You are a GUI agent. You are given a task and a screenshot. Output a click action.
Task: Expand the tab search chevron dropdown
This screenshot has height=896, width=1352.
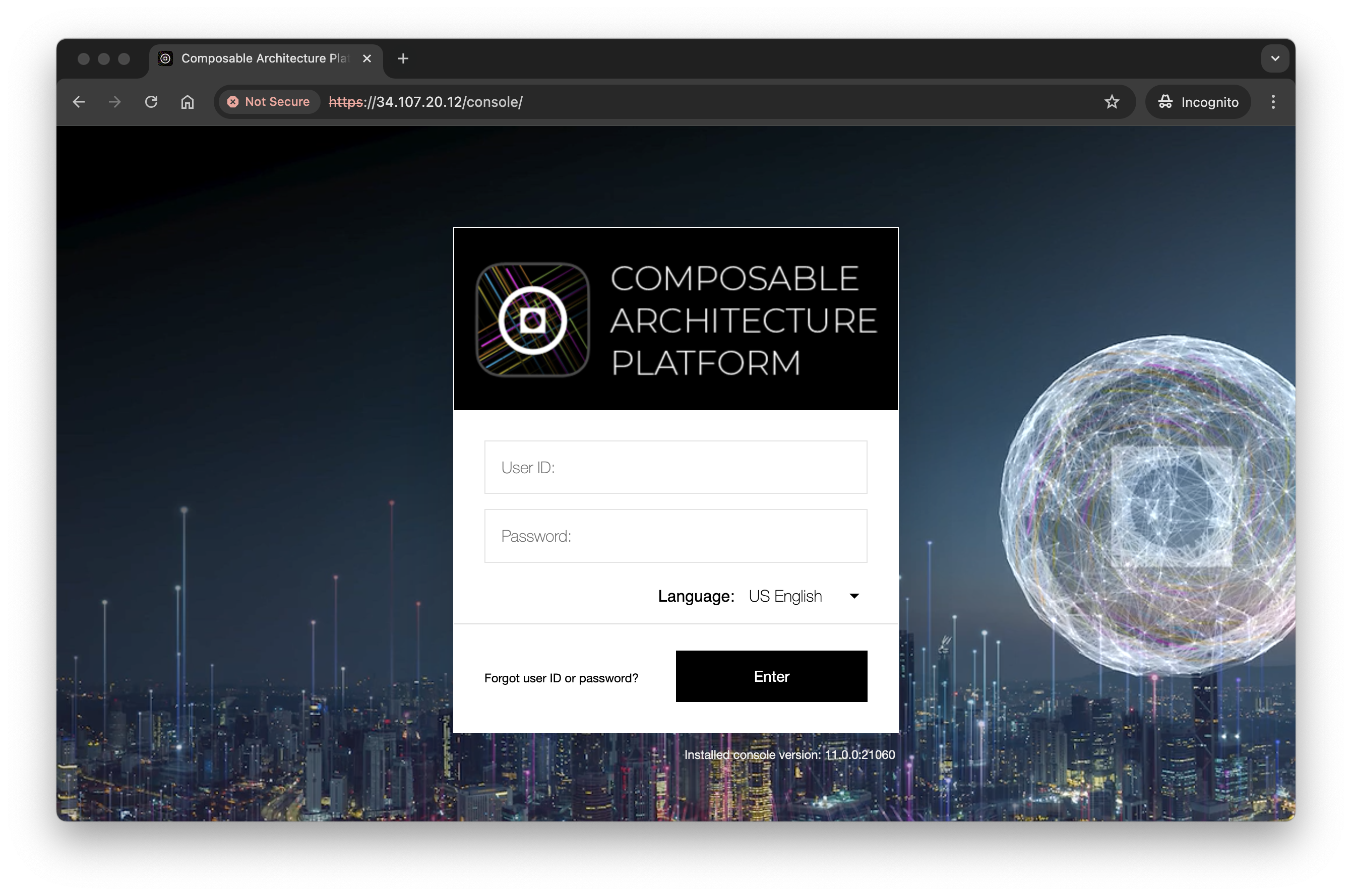click(1274, 58)
